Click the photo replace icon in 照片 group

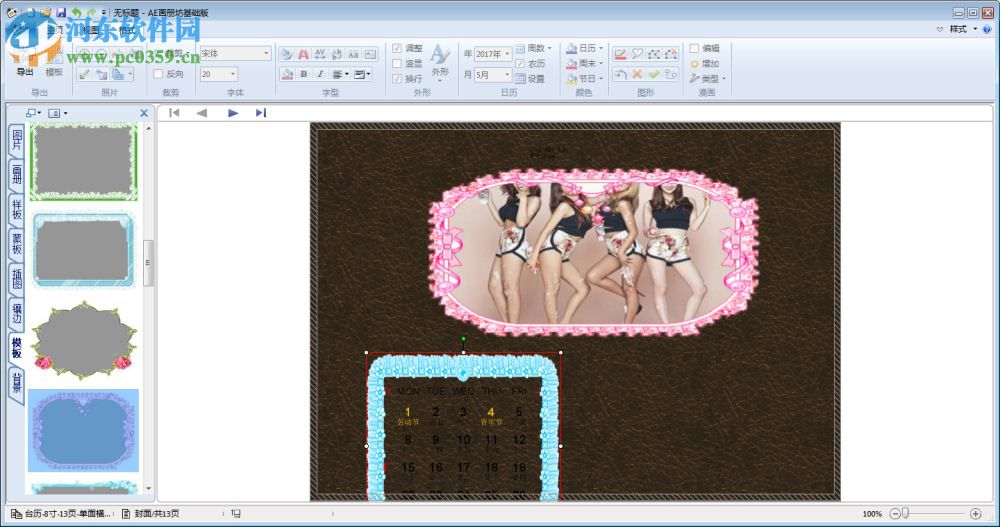pyautogui.click(x=101, y=74)
